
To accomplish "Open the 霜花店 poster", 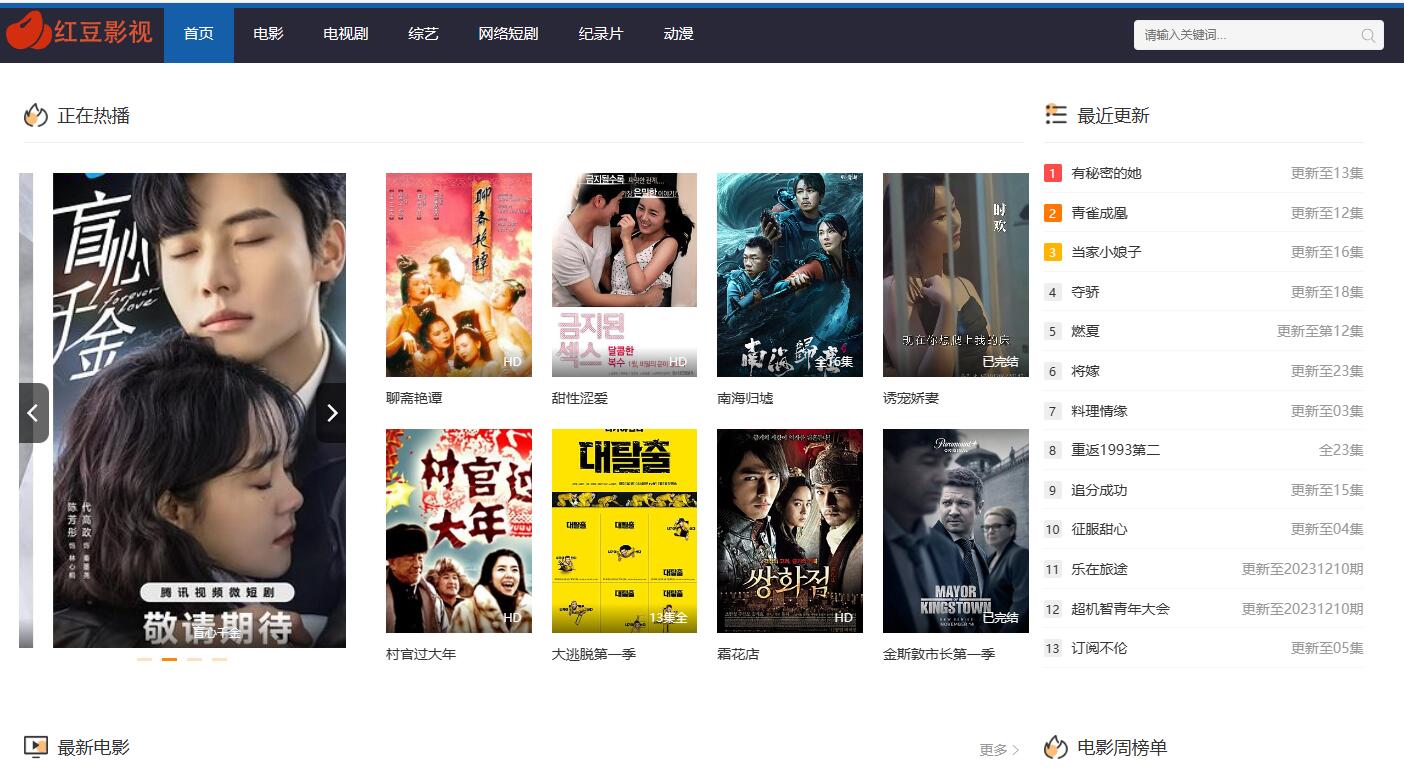I will [790, 531].
